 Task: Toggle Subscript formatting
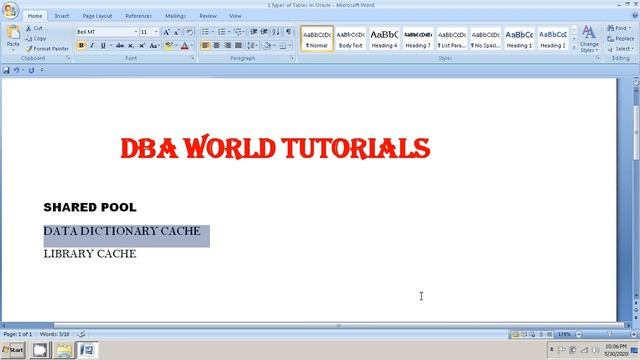click(131, 46)
